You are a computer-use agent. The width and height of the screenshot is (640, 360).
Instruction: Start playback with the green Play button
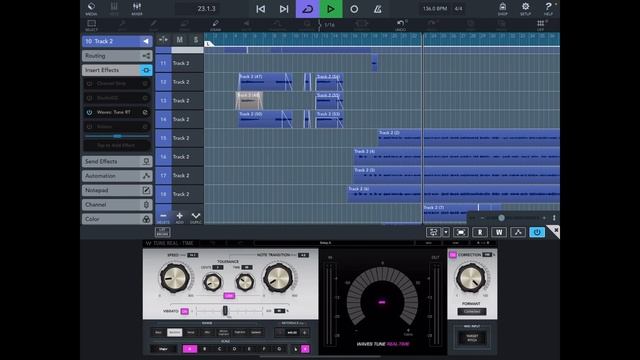coord(331,9)
